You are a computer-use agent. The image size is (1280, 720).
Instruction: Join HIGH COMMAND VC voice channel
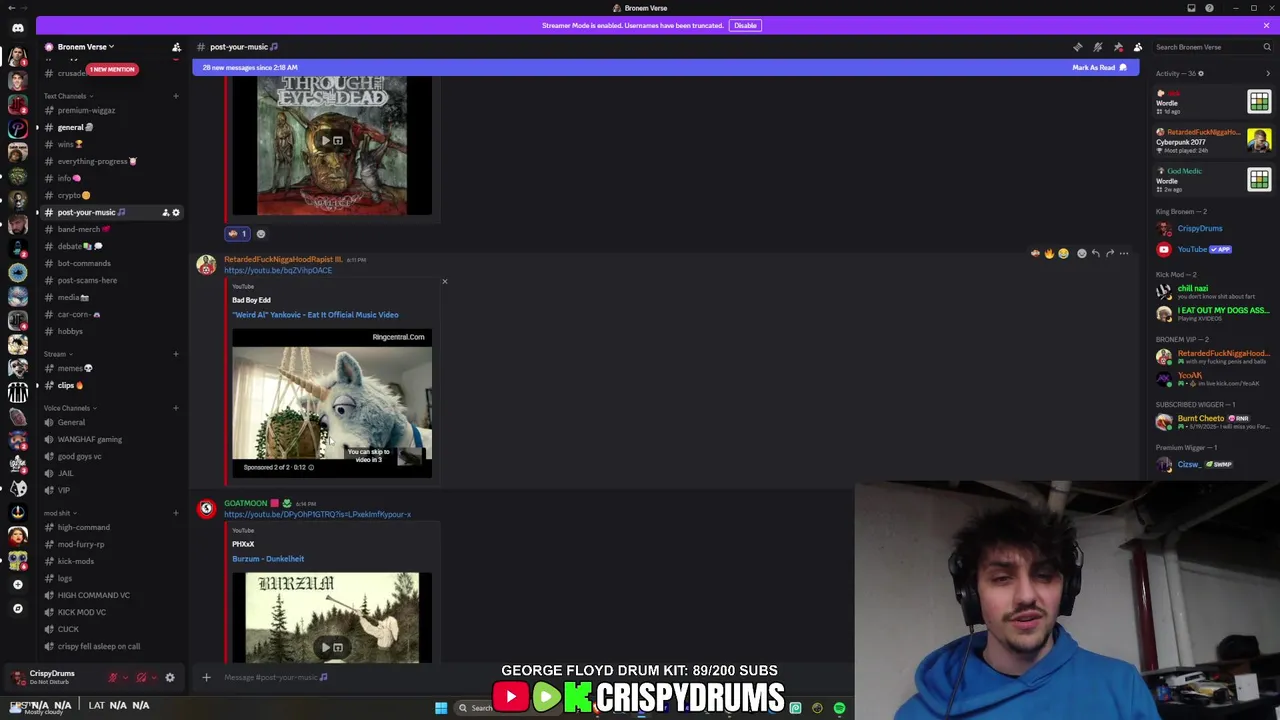110,595
